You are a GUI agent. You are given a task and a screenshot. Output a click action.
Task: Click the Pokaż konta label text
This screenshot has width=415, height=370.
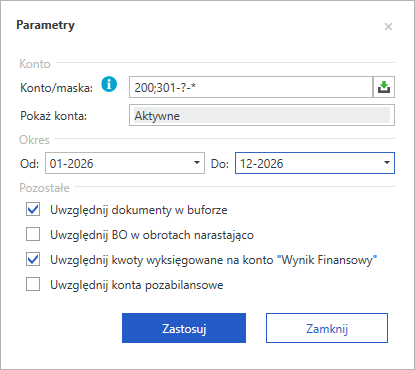click(53, 116)
